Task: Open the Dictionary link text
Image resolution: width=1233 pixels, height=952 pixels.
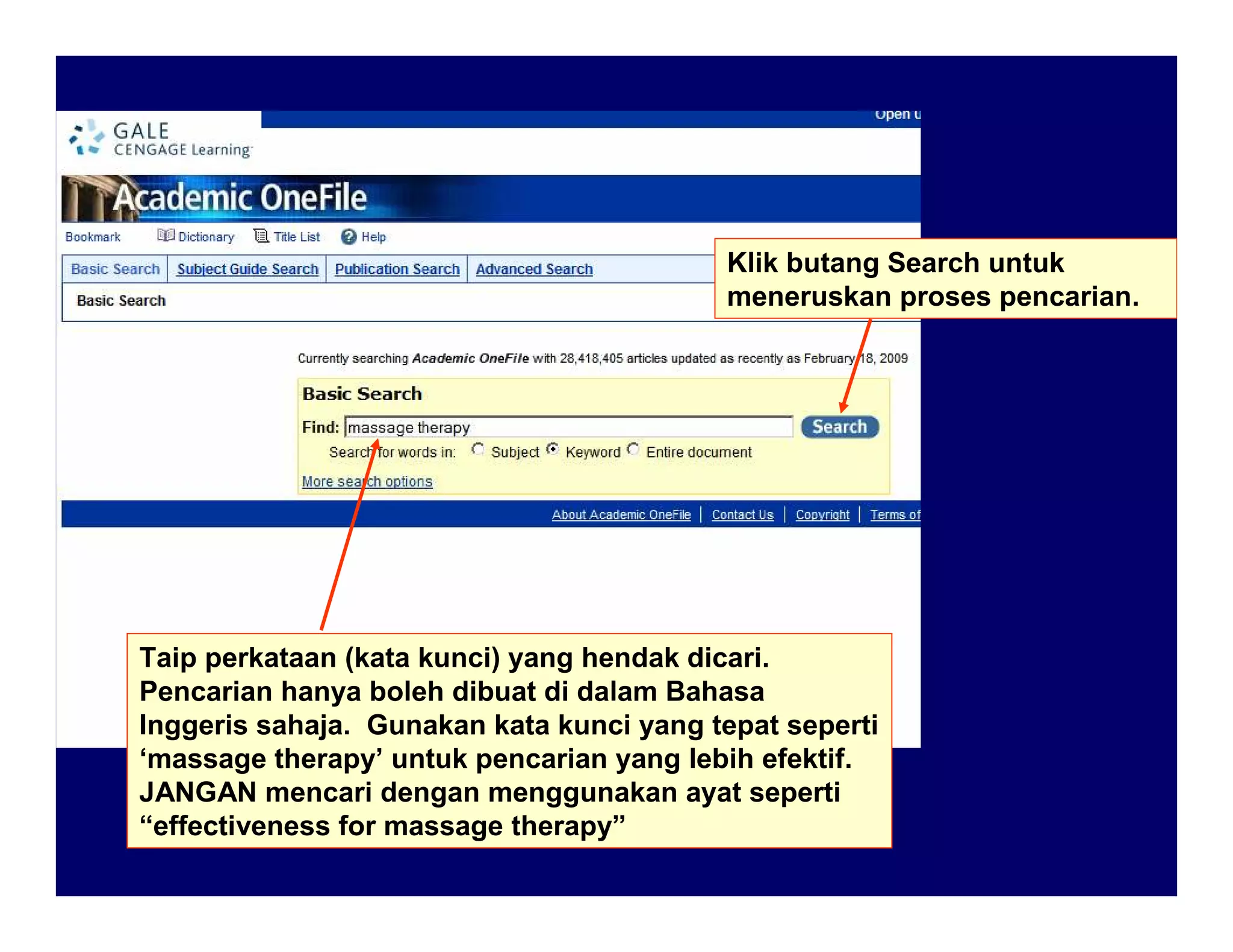Action: coord(206,237)
